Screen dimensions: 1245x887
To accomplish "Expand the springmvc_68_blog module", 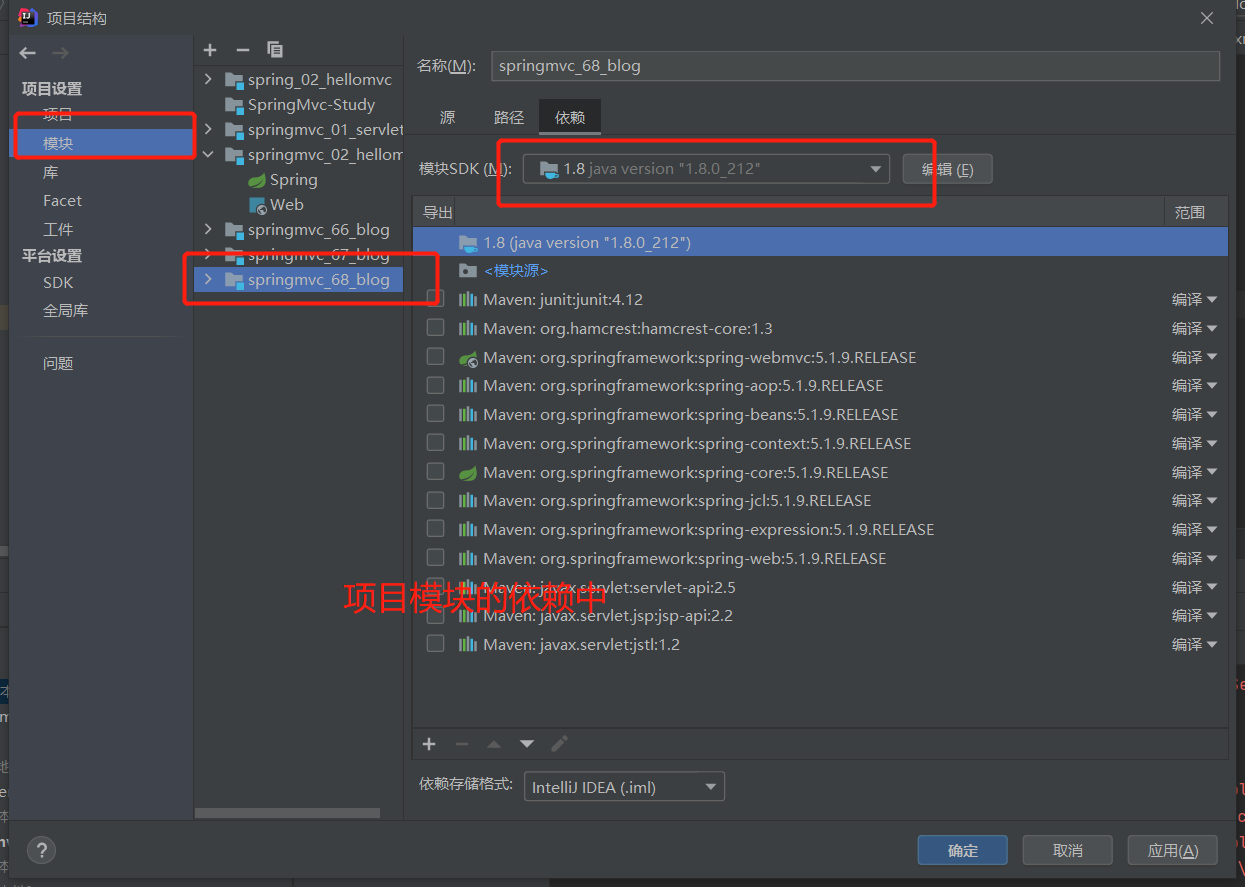I will point(208,280).
